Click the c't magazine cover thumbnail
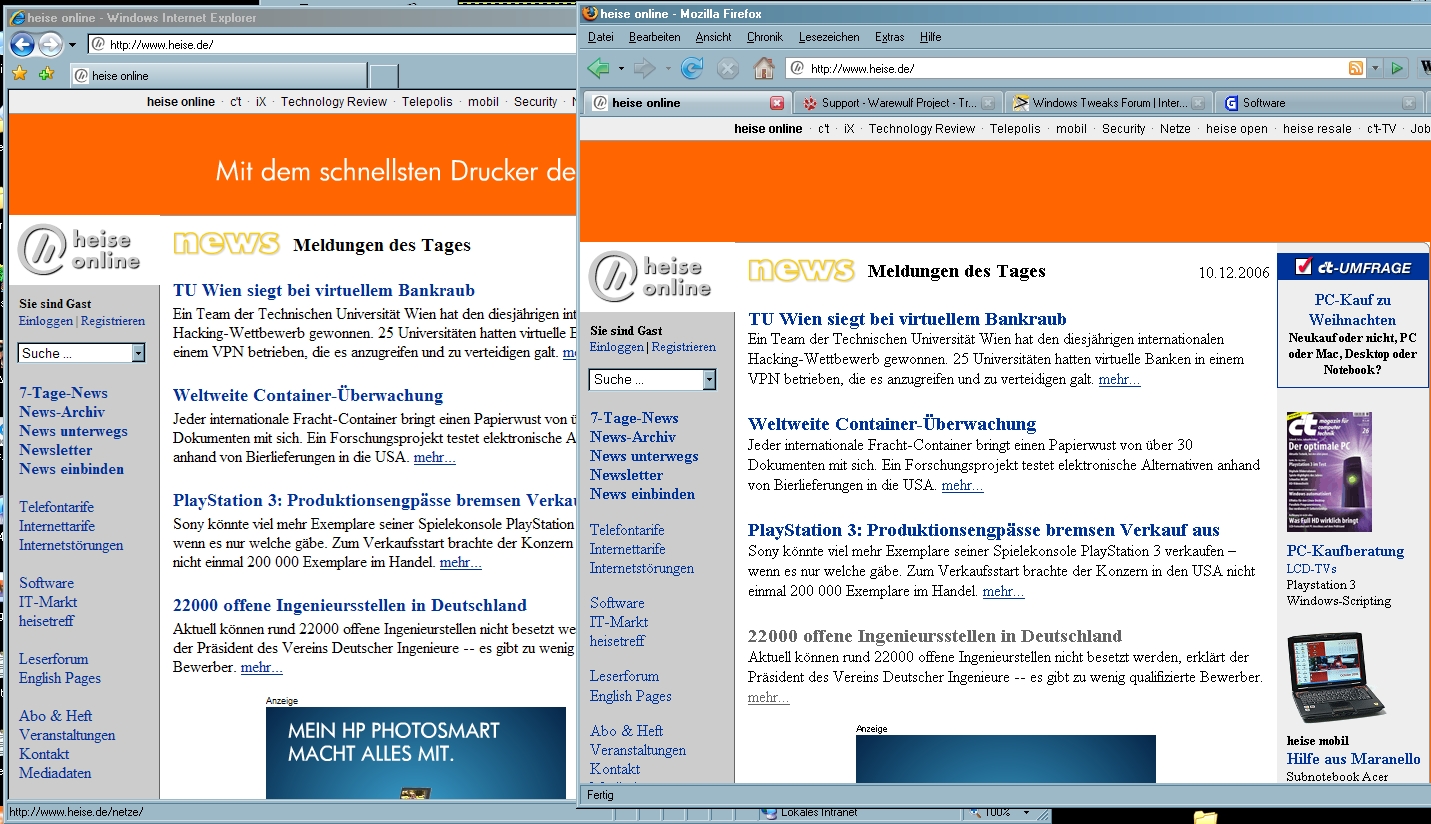The width and height of the screenshot is (1431, 824). coord(1329,472)
